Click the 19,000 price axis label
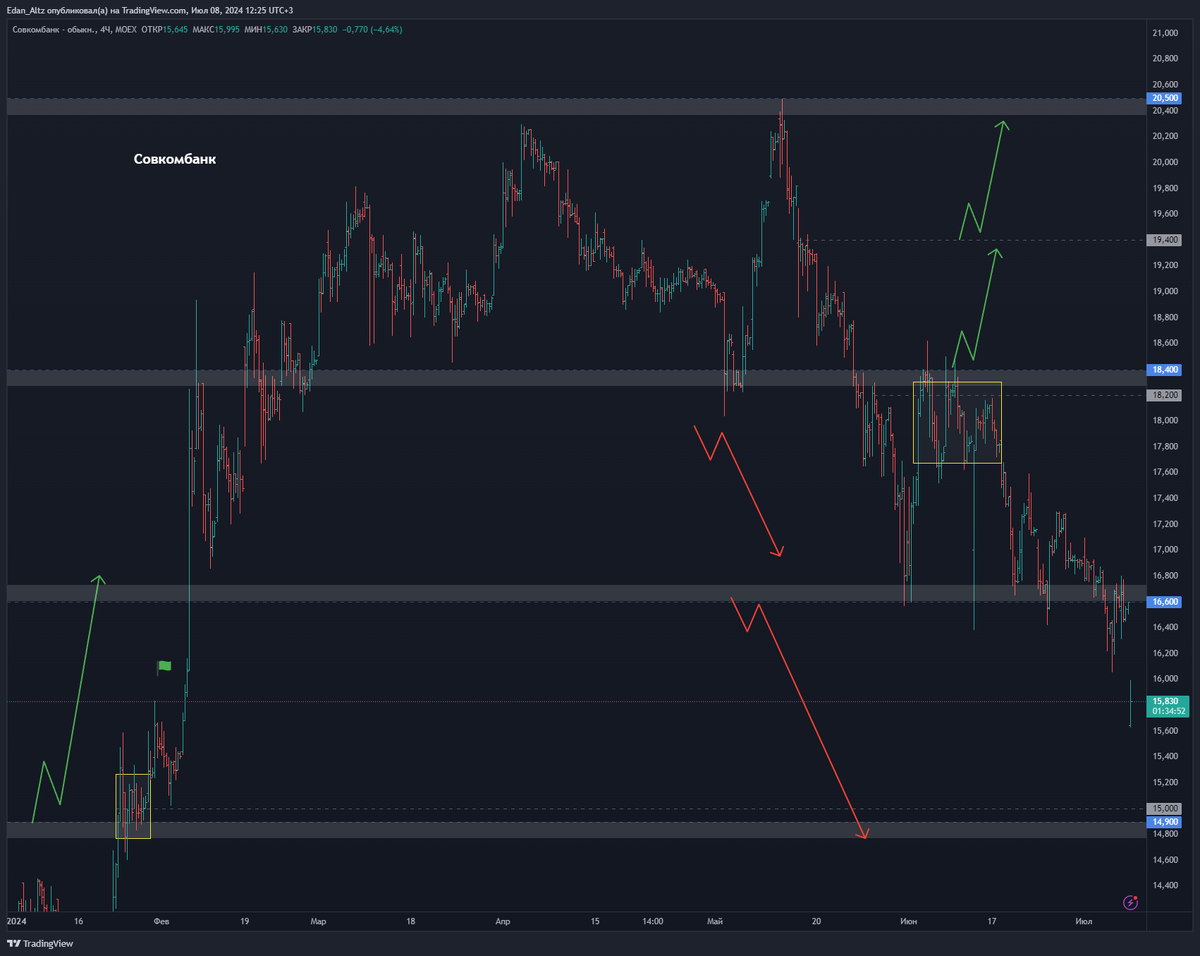The width and height of the screenshot is (1200, 956). click(1164, 292)
